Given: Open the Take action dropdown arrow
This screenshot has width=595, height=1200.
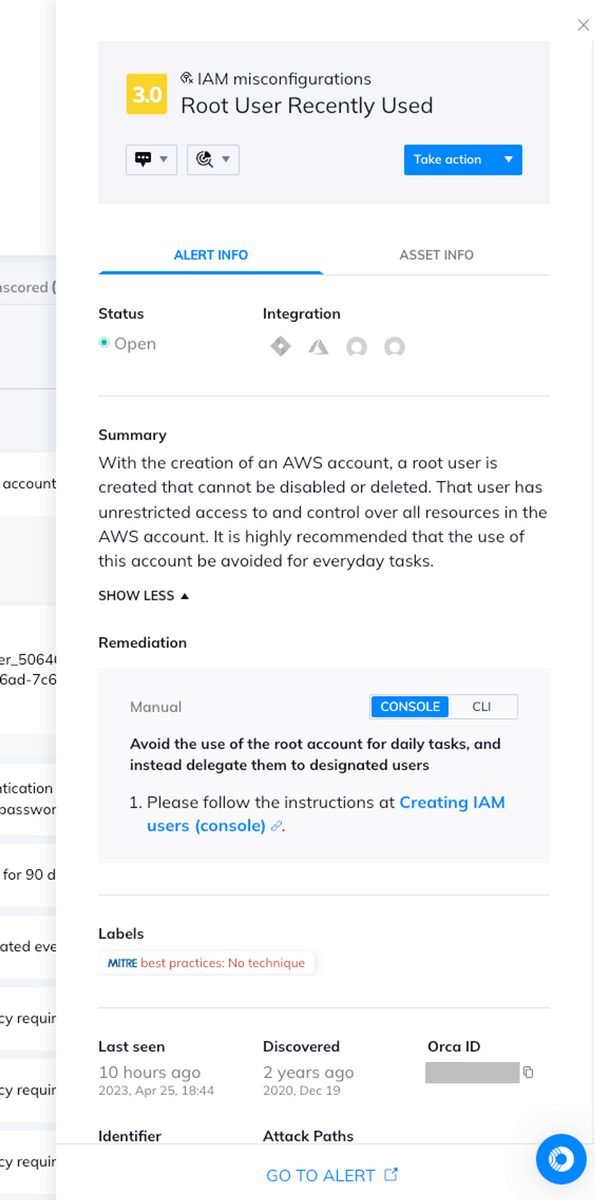Looking at the screenshot, I should point(509,159).
